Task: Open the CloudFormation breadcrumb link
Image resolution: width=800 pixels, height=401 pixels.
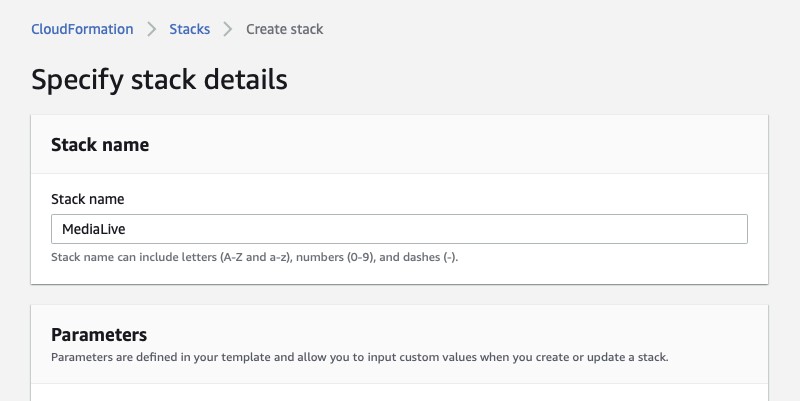Action: point(82,29)
